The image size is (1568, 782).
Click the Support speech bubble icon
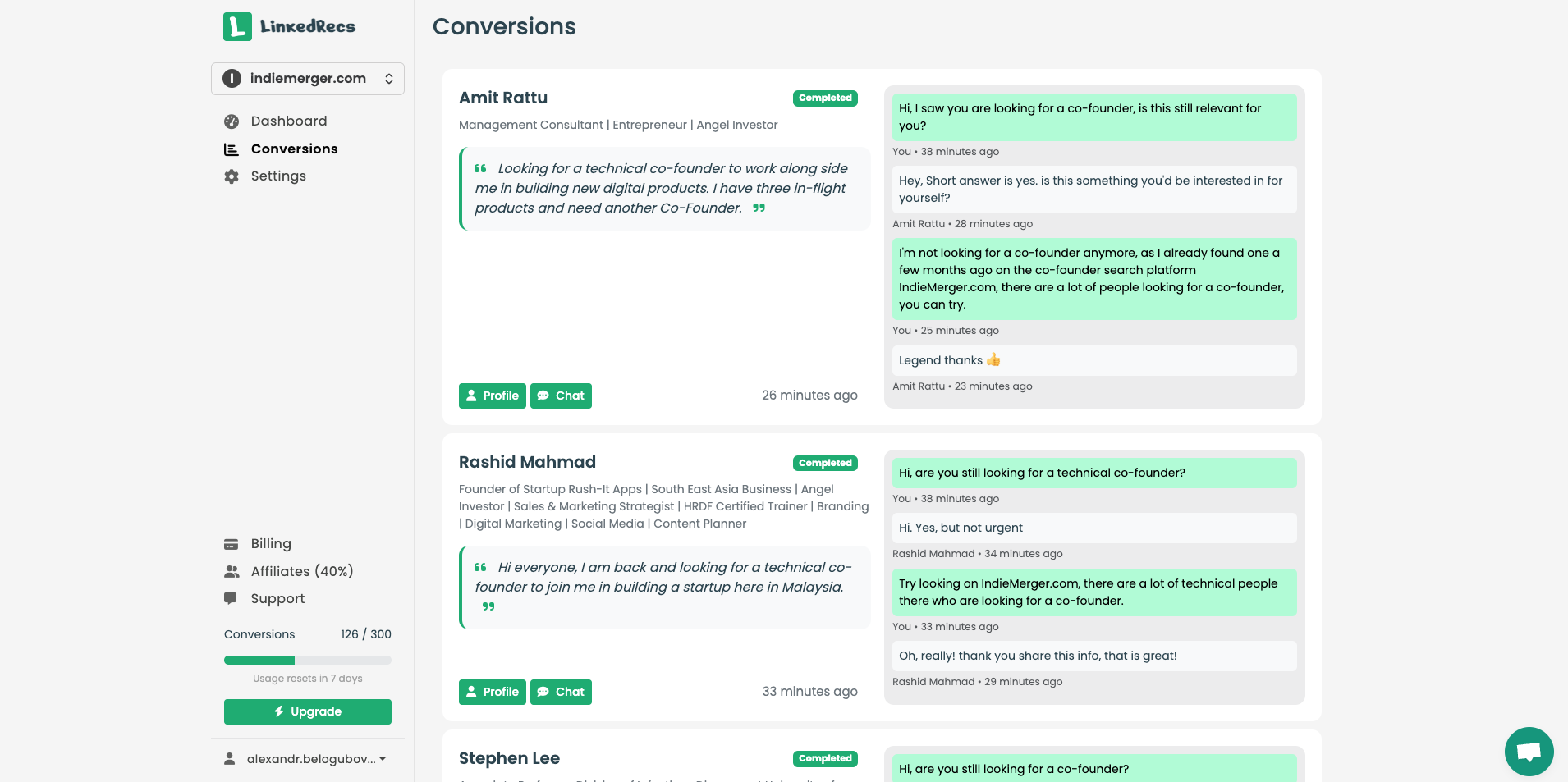click(232, 599)
